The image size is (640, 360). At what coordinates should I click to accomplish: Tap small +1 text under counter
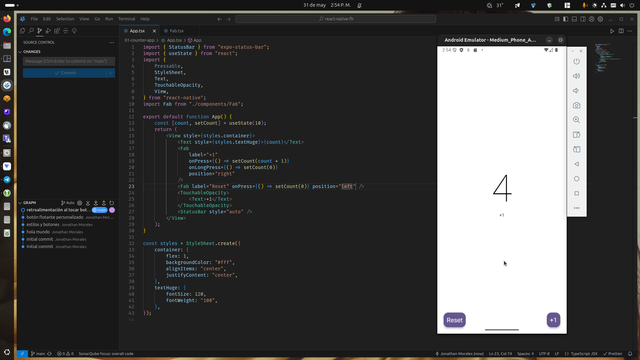(x=502, y=215)
